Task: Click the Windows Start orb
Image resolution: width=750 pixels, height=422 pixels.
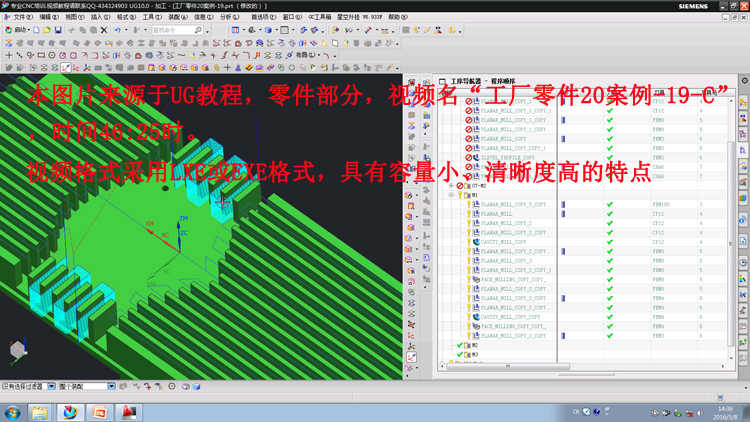Action: click(12, 413)
